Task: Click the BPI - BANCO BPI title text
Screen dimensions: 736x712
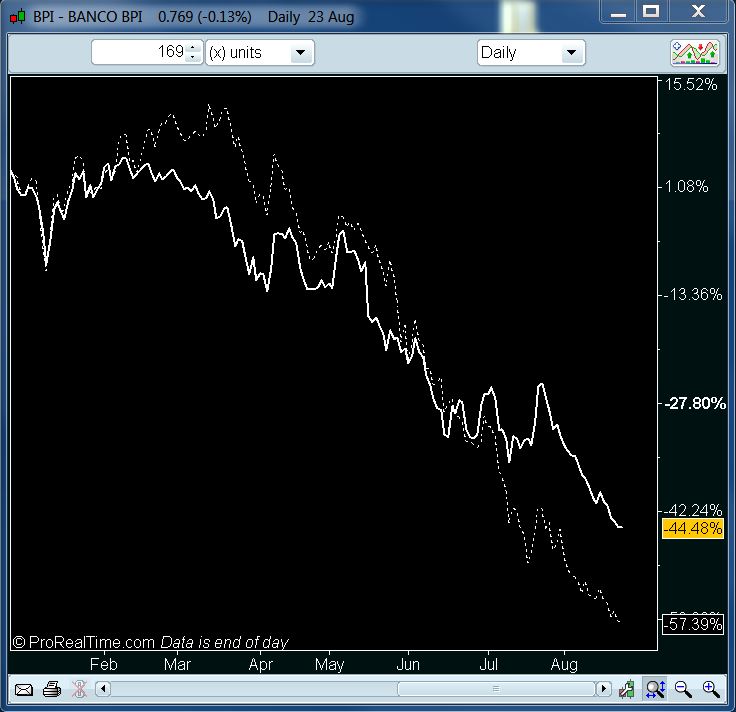Action: tap(88, 17)
